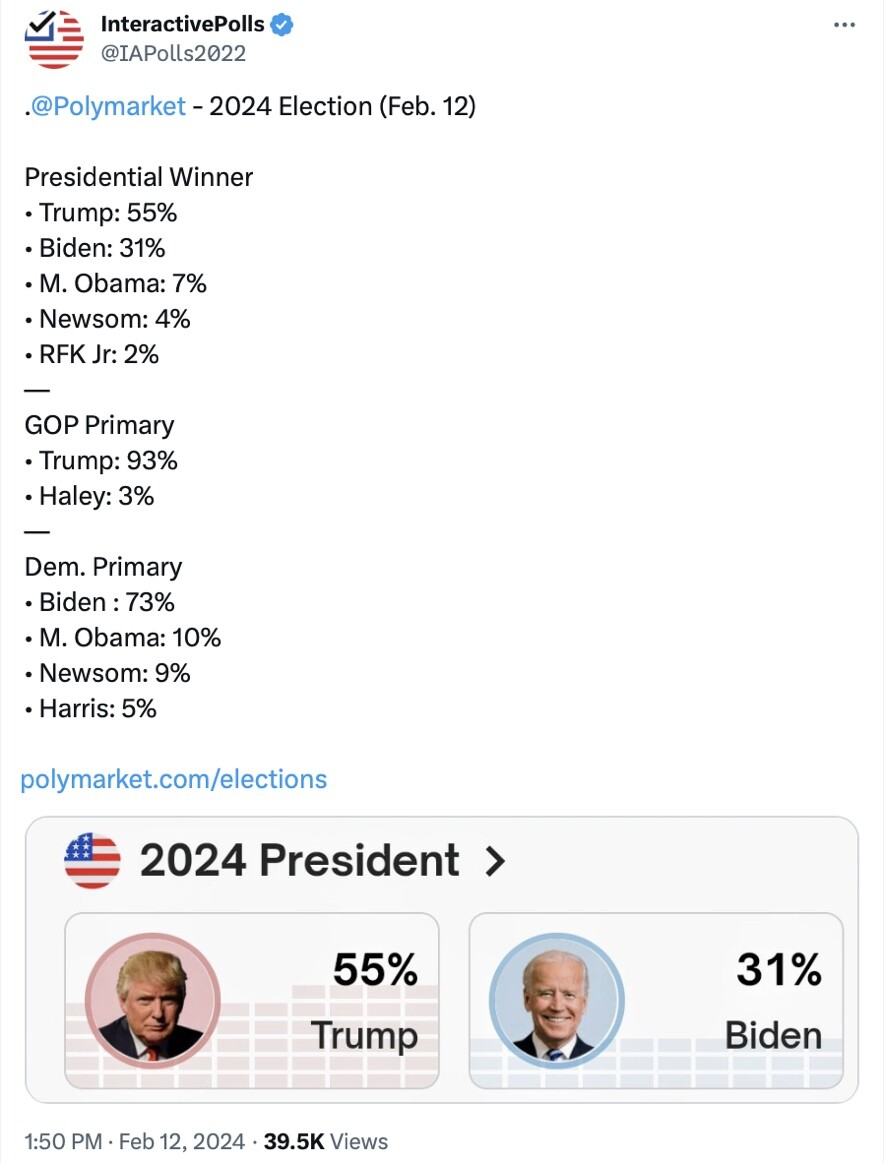Open the 2024 President card heading
Screen dimensions: 884x1163
(300, 860)
